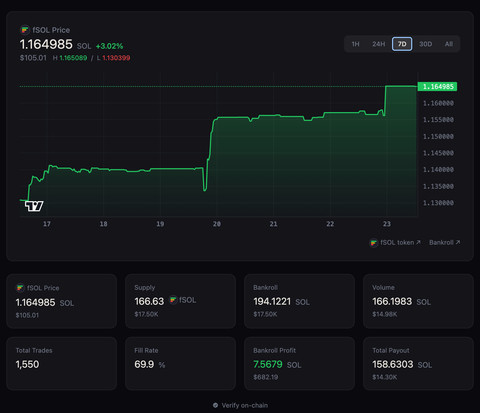
Task: Open the Bankroll link under the chart
Action: [445, 242]
